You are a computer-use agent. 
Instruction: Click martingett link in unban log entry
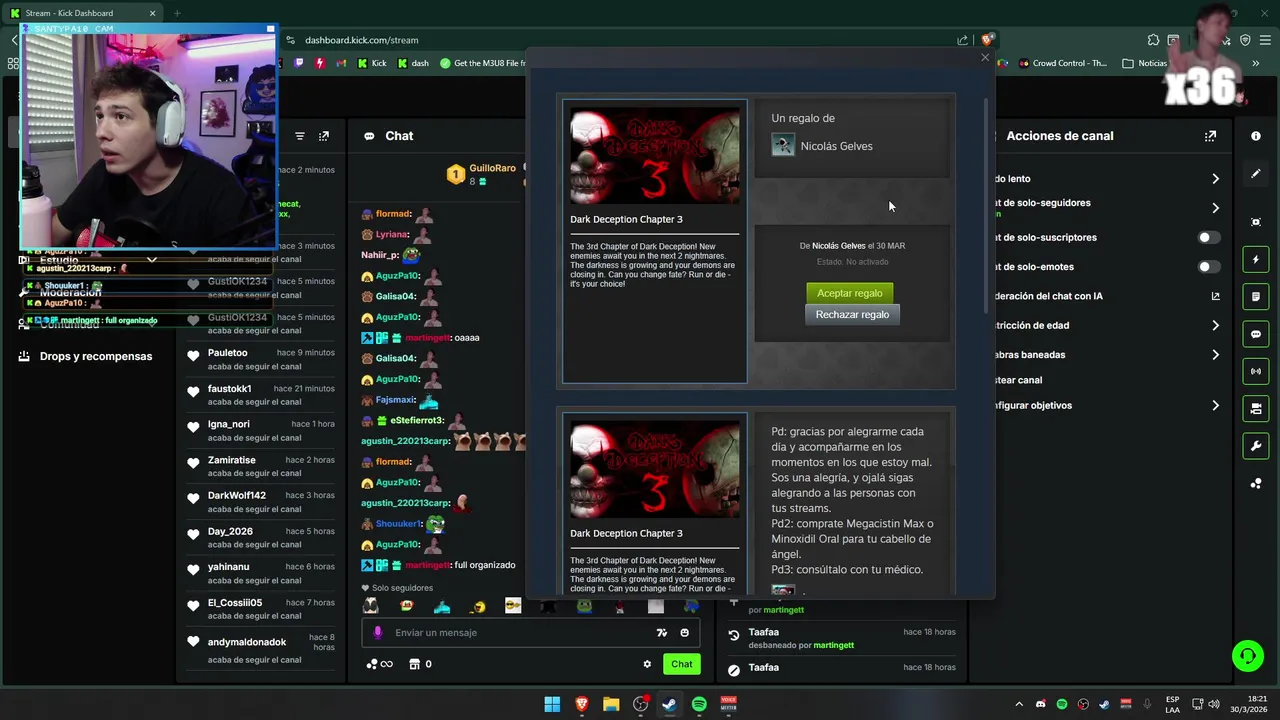point(834,646)
